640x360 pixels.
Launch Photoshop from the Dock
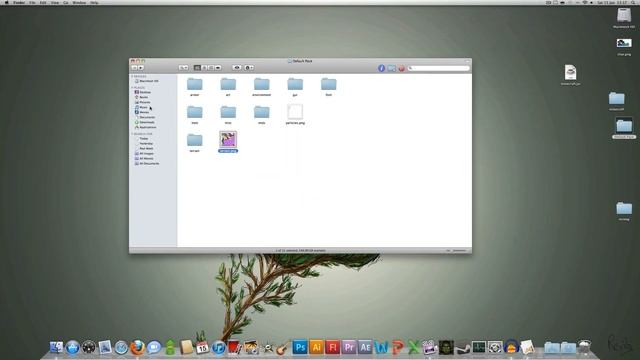pos(300,347)
